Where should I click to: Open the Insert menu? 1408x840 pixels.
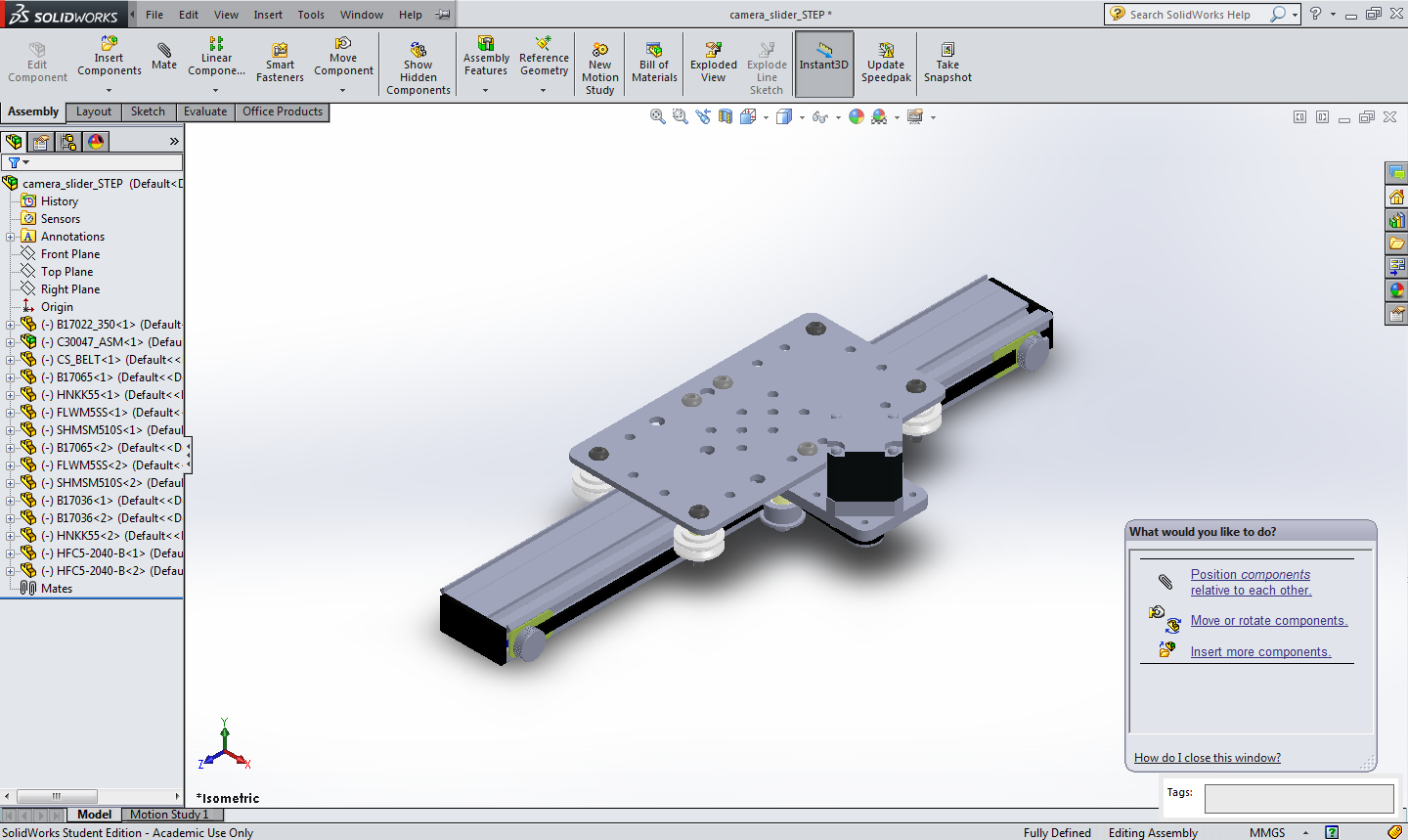click(268, 15)
